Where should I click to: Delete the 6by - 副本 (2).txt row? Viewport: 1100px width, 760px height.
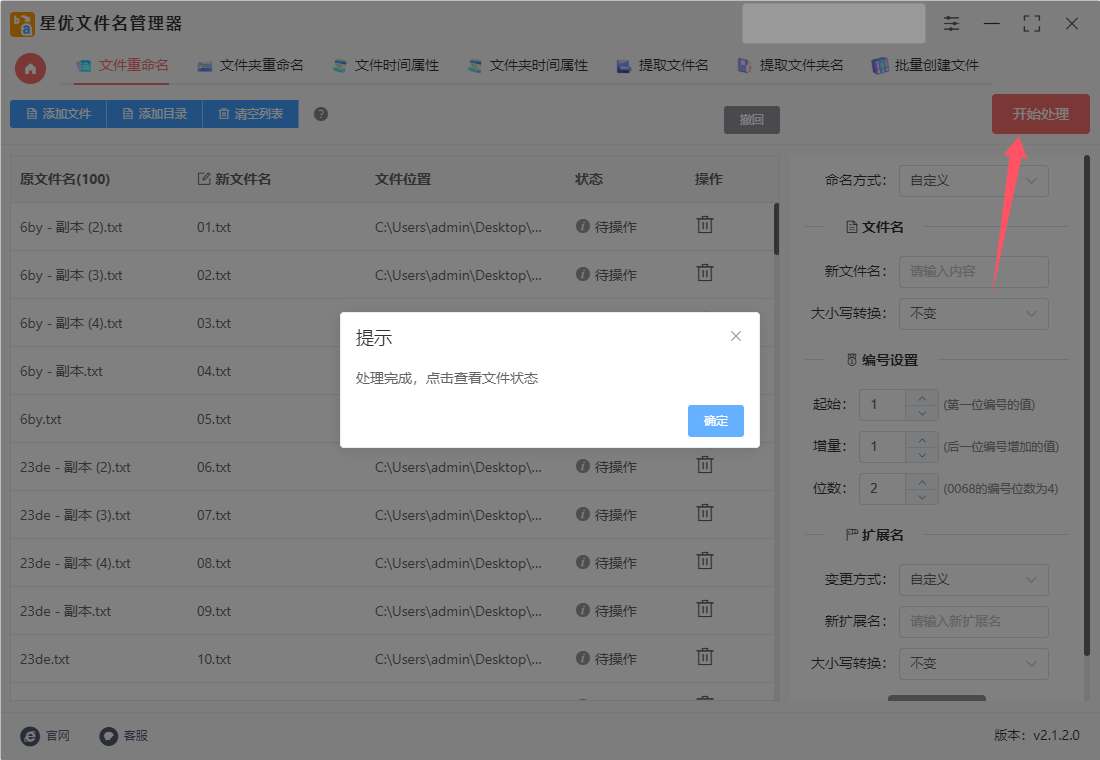[x=704, y=225]
